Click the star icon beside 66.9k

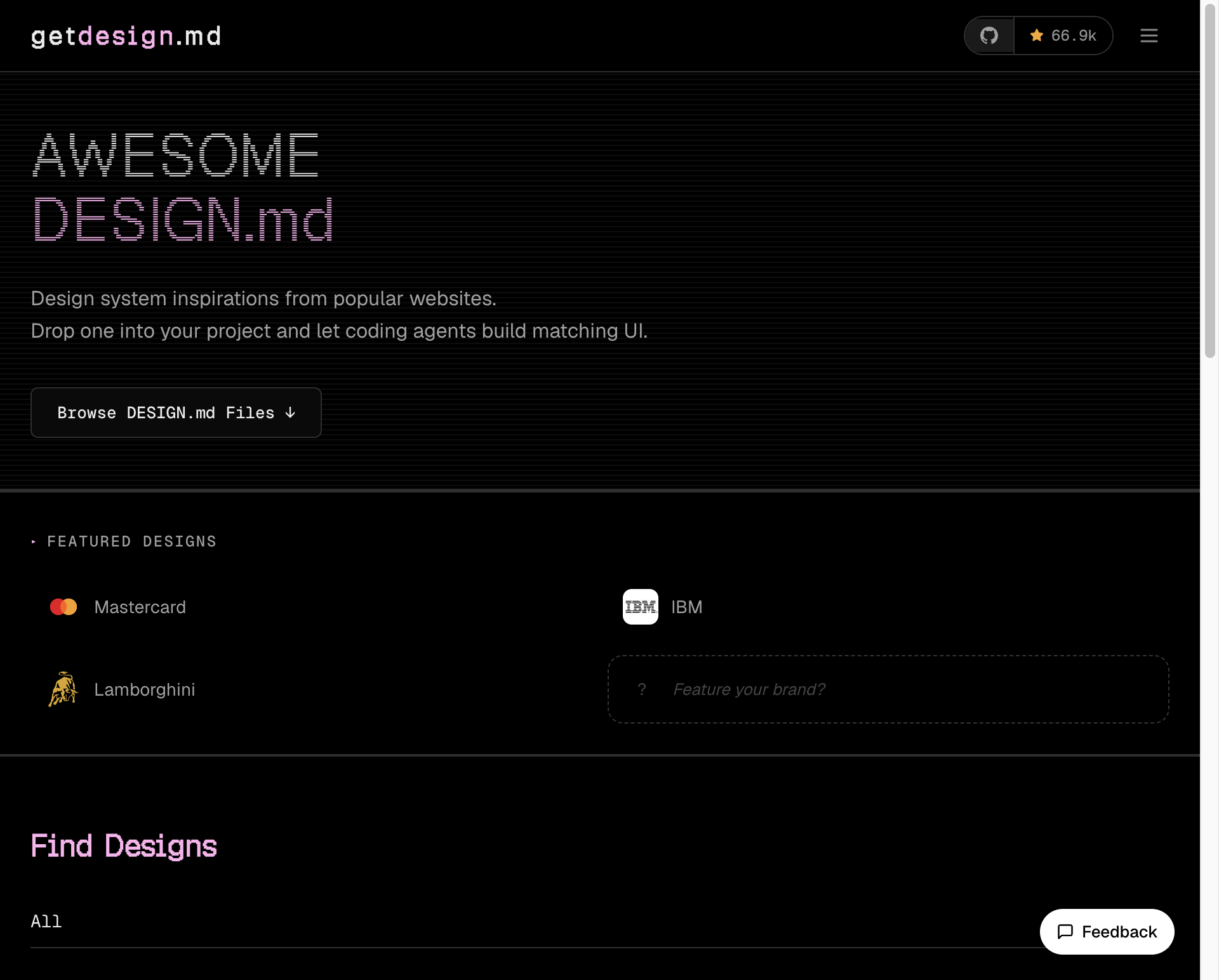[x=1037, y=36]
